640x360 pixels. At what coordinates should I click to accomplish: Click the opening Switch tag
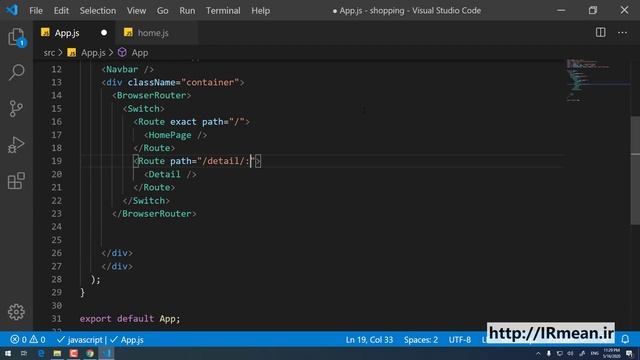point(143,109)
